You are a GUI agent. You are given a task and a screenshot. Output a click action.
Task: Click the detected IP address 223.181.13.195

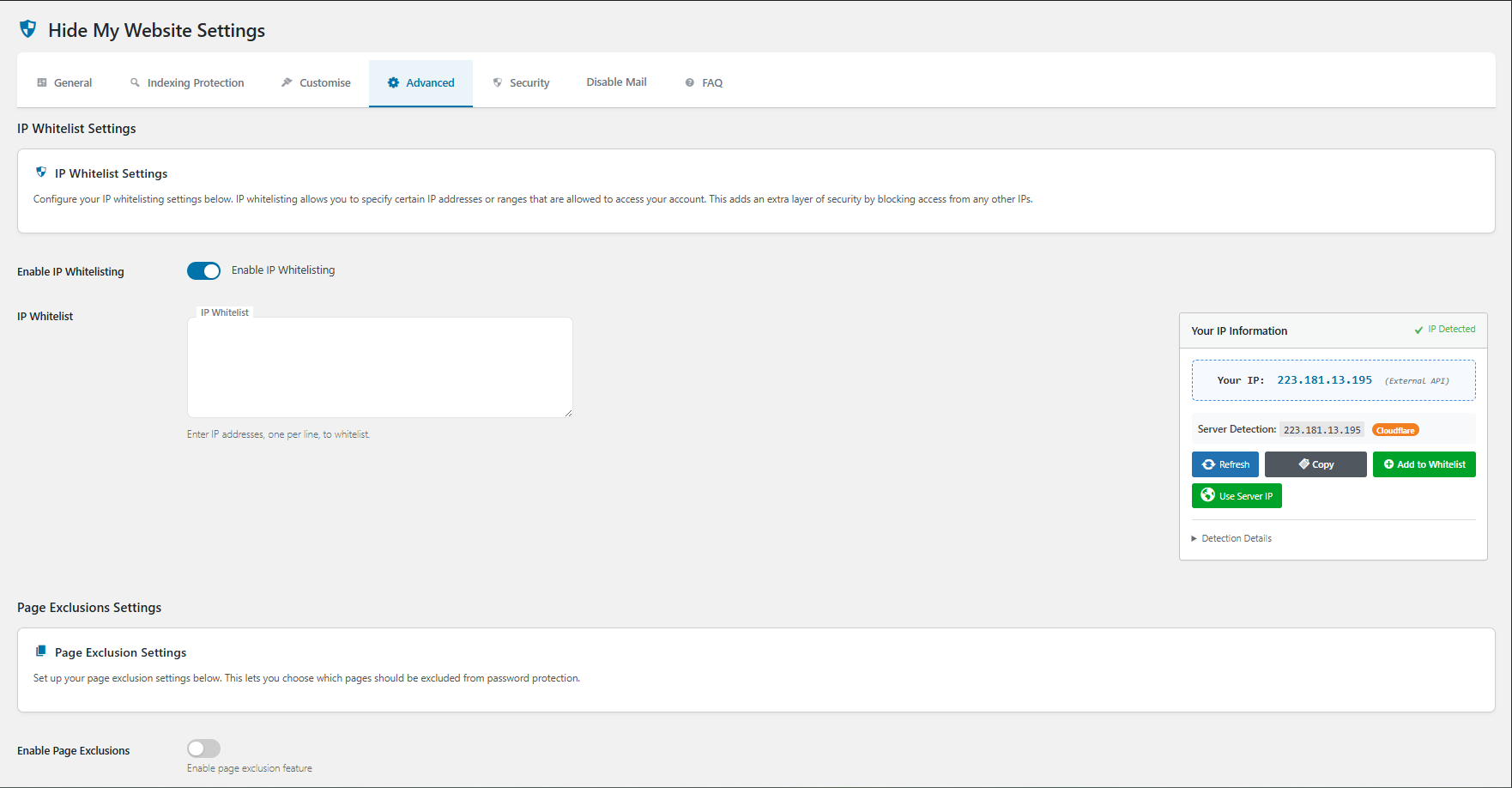click(1324, 380)
